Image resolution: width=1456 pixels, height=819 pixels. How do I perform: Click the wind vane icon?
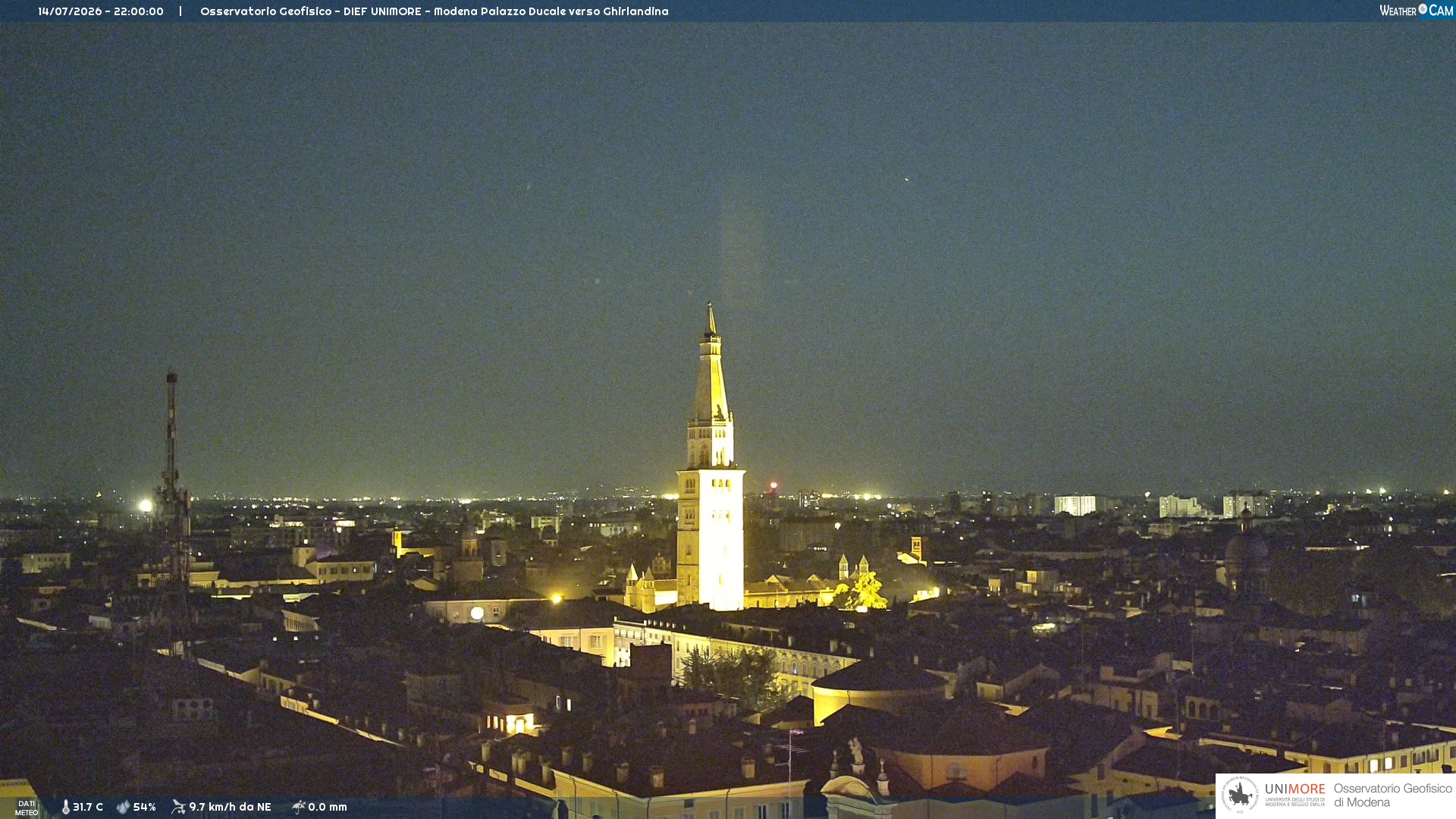[x=179, y=807]
